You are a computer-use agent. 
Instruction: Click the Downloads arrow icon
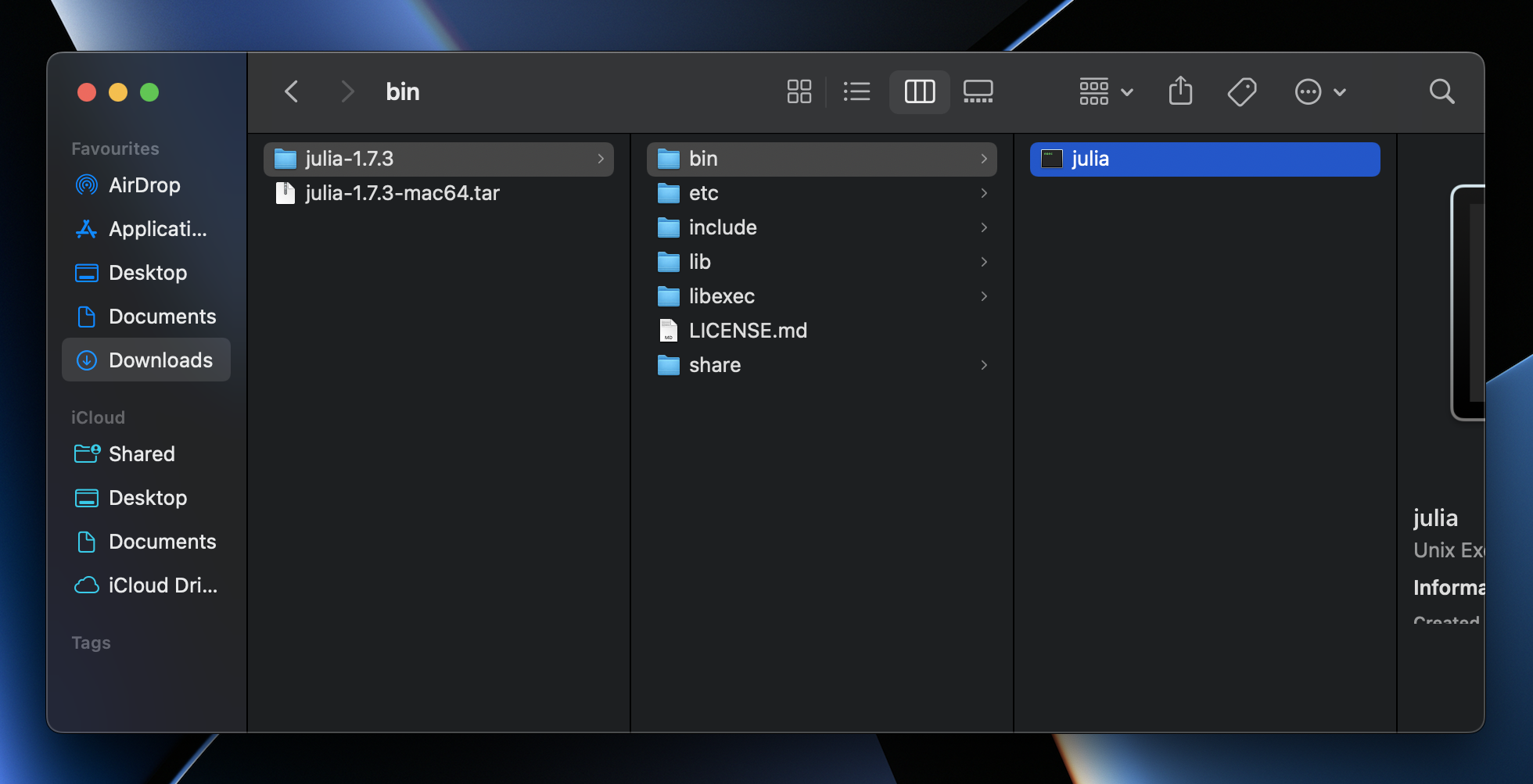[86, 360]
